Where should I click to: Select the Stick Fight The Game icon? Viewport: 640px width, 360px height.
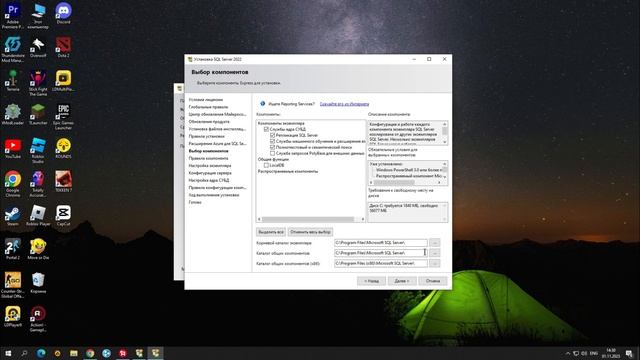pos(38,83)
